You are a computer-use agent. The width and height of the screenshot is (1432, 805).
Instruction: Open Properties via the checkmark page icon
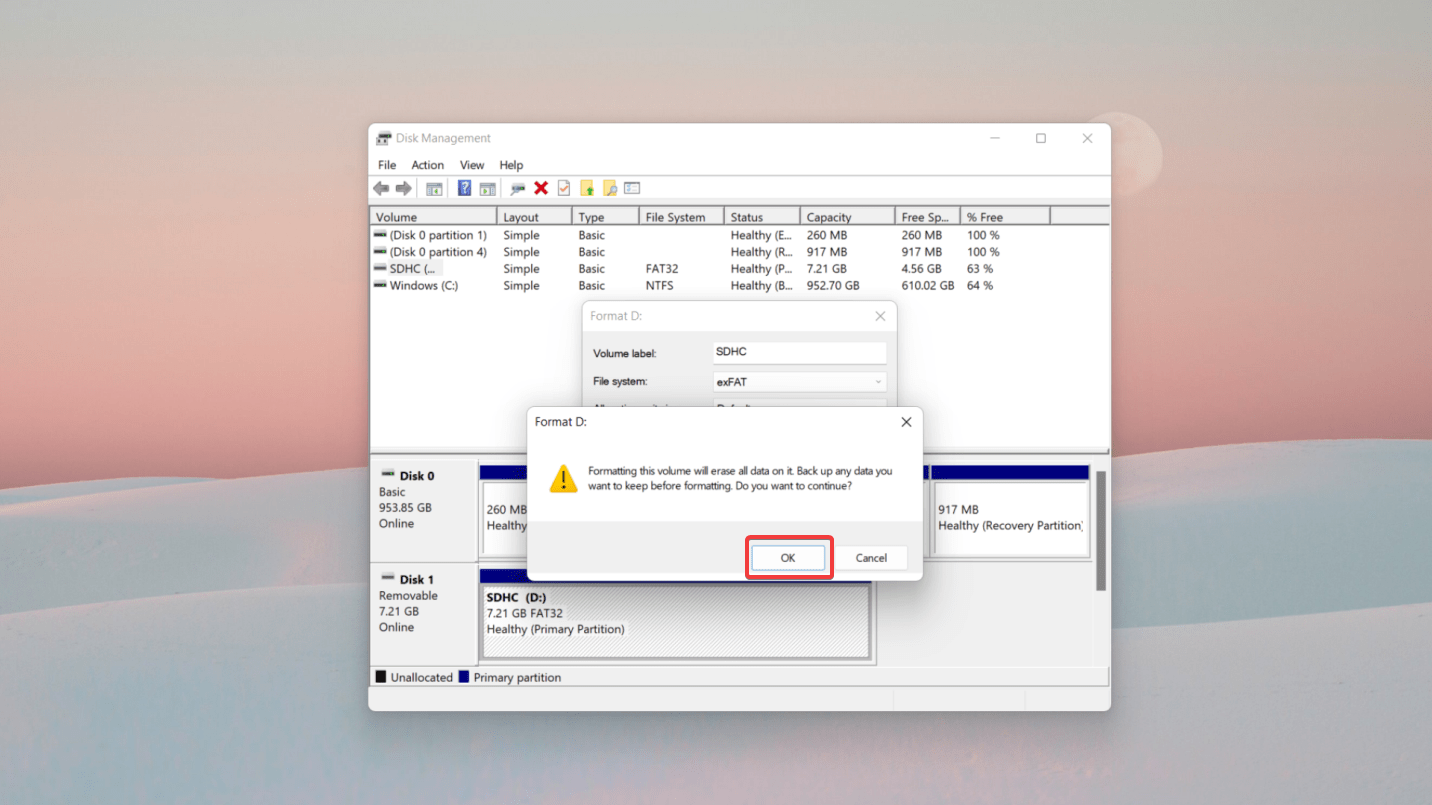564,188
